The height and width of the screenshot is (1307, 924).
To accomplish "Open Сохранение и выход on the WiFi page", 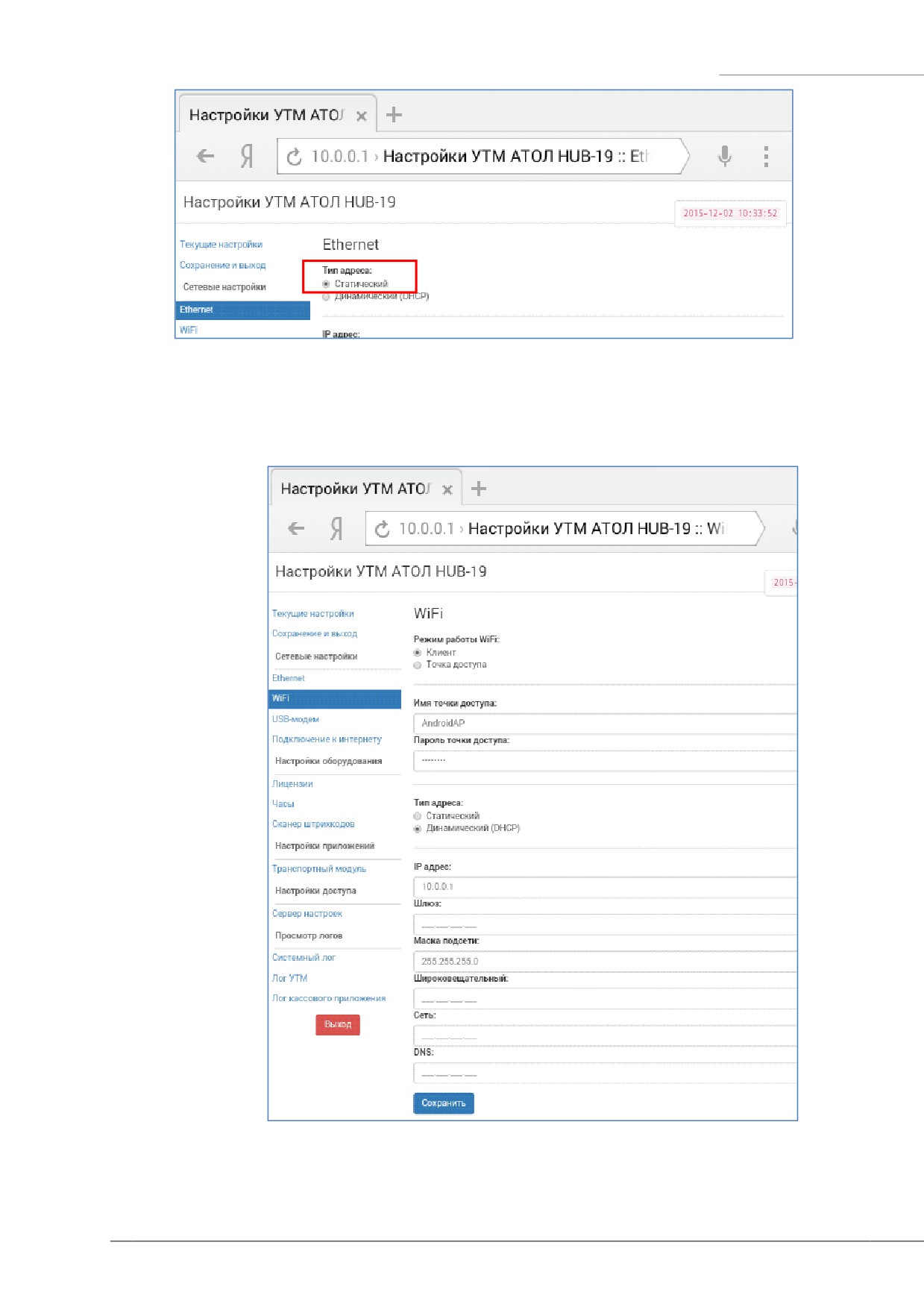I will click(x=315, y=633).
